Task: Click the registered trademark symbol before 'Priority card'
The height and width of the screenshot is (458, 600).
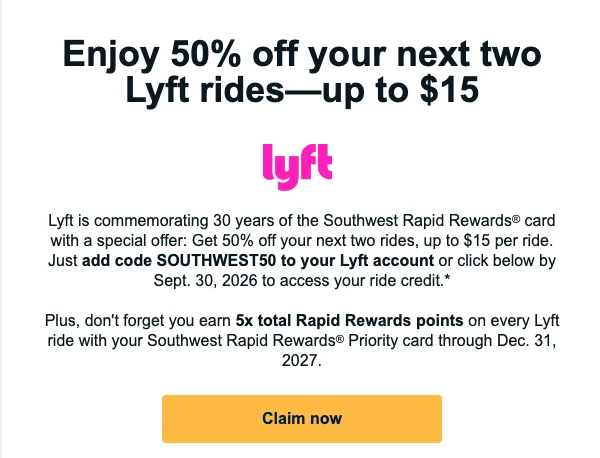Action: [340, 338]
